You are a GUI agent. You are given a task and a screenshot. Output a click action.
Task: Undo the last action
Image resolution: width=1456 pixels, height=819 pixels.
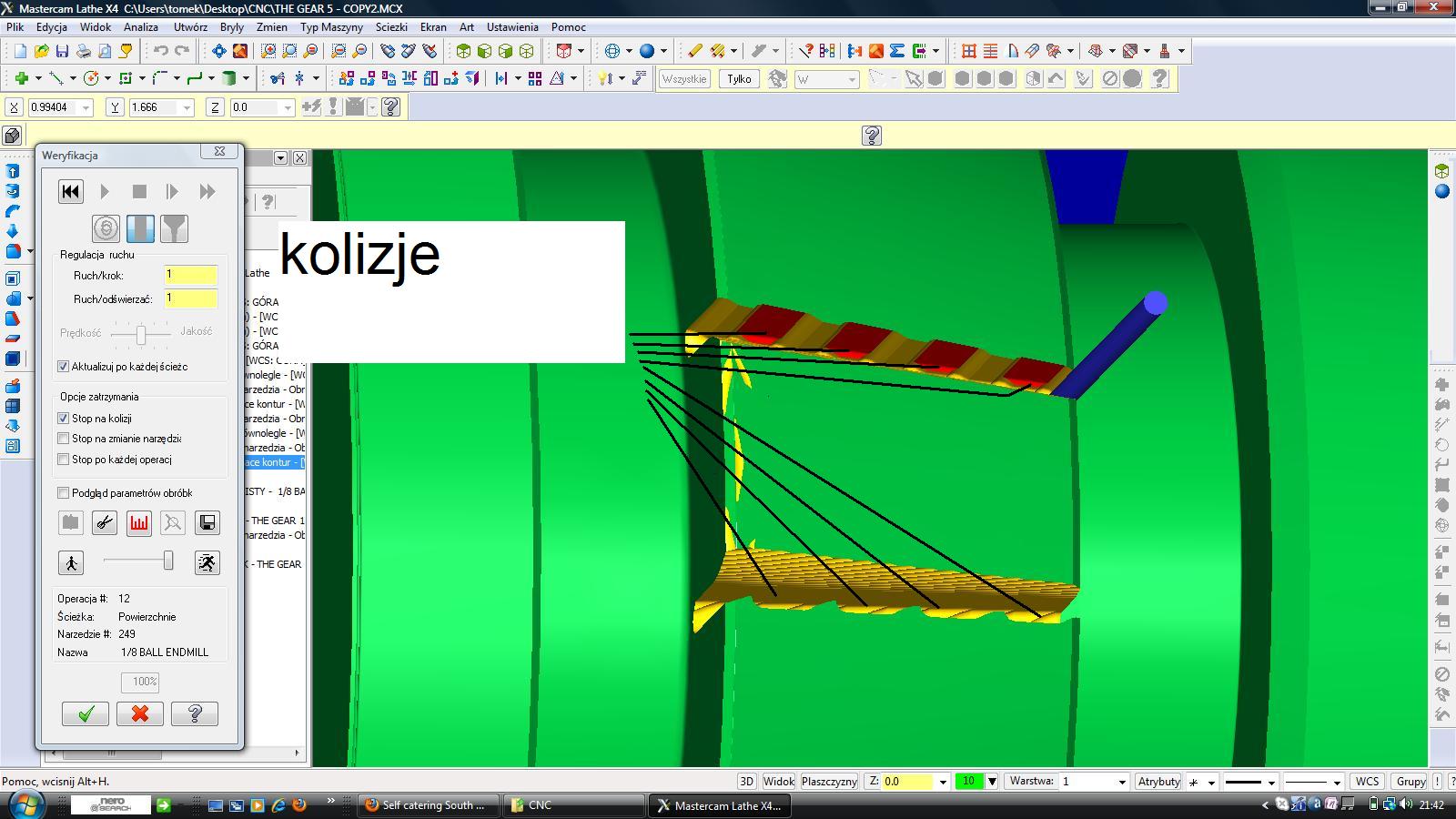tap(161, 51)
